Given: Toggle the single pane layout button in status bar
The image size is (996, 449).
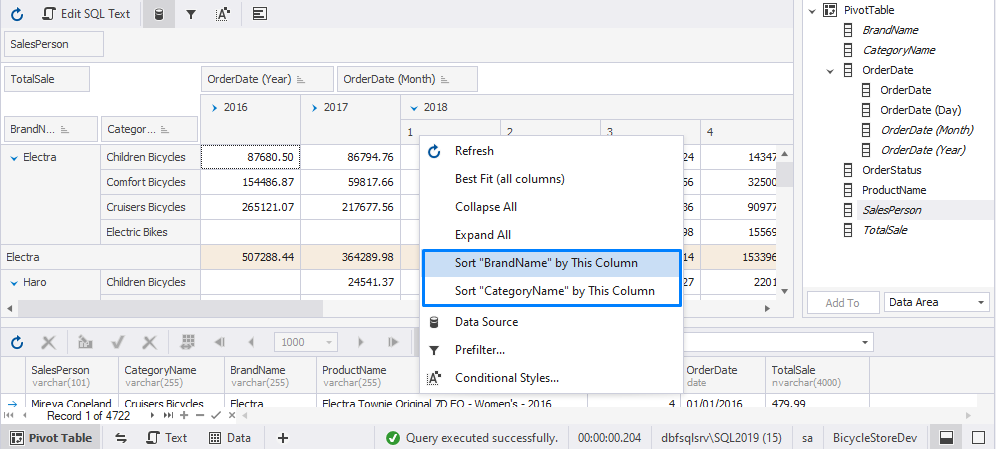Looking at the screenshot, I should pos(977,438).
